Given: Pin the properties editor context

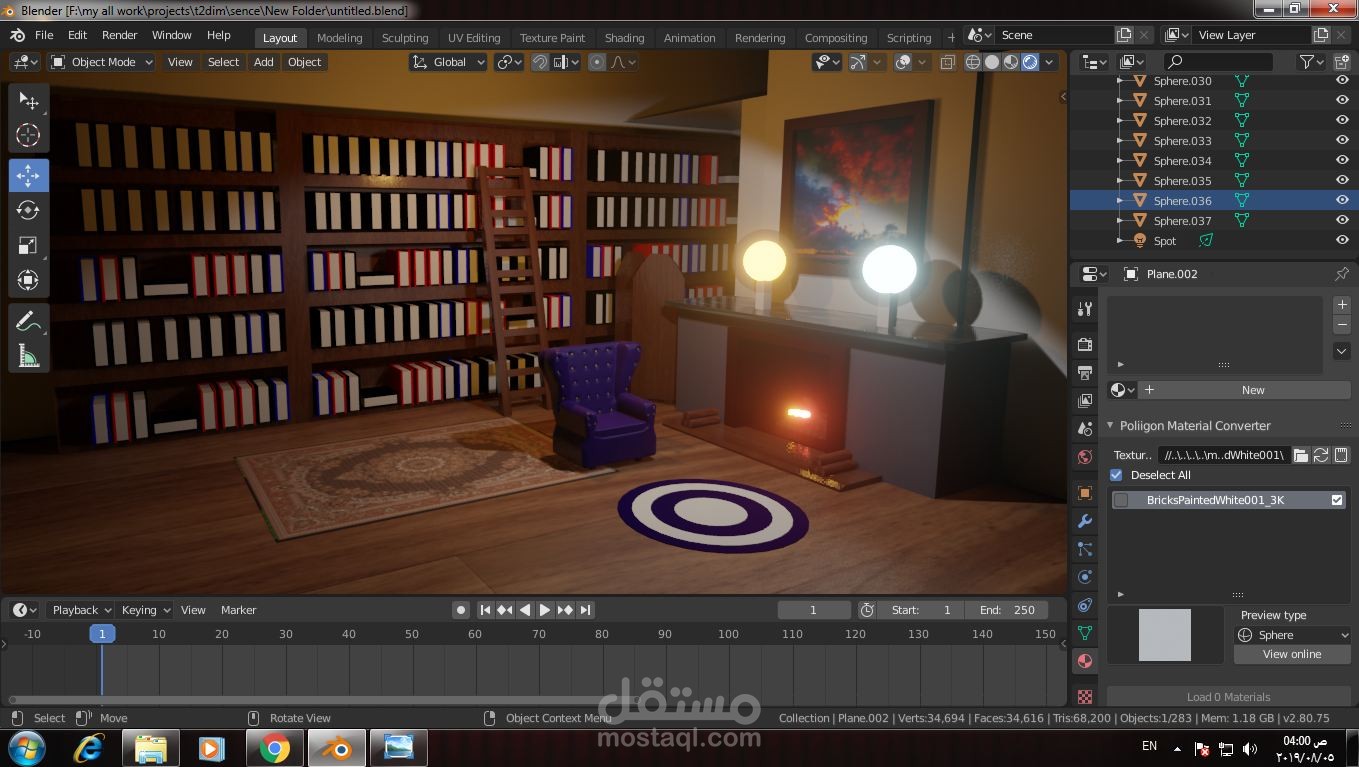Looking at the screenshot, I should coord(1342,274).
